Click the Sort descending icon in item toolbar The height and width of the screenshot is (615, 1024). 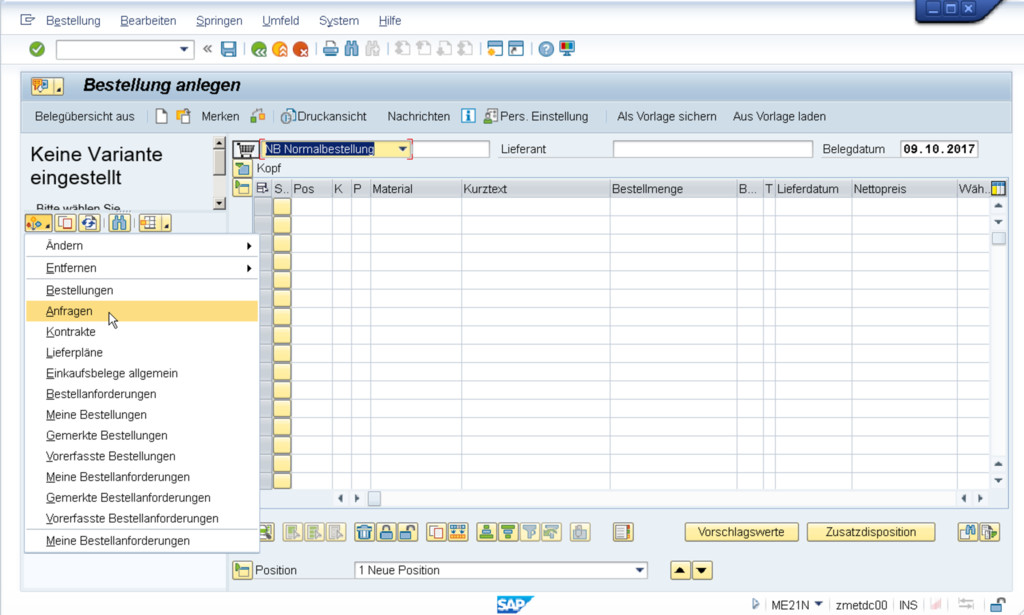pyautogui.click(x=507, y=532)
